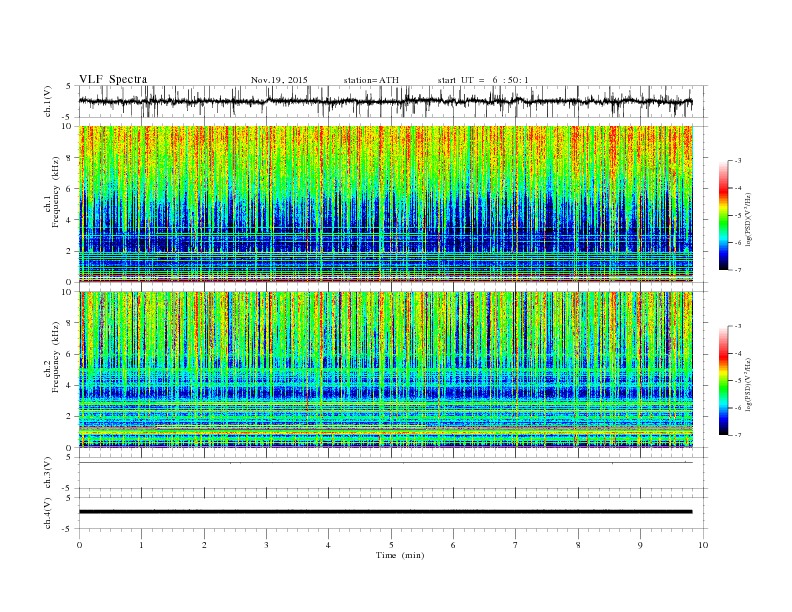
Task: Click the ch.1(V) waveform axis label
Action: pyautogui.click(x=48, y=101)
